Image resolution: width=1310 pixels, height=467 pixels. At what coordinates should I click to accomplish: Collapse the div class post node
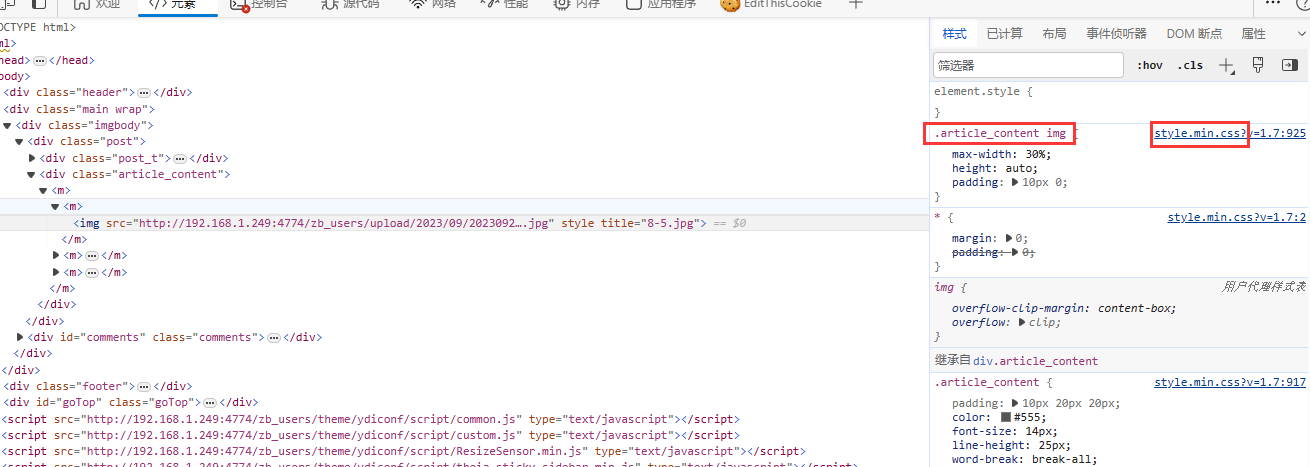click(x=20, y=142)
